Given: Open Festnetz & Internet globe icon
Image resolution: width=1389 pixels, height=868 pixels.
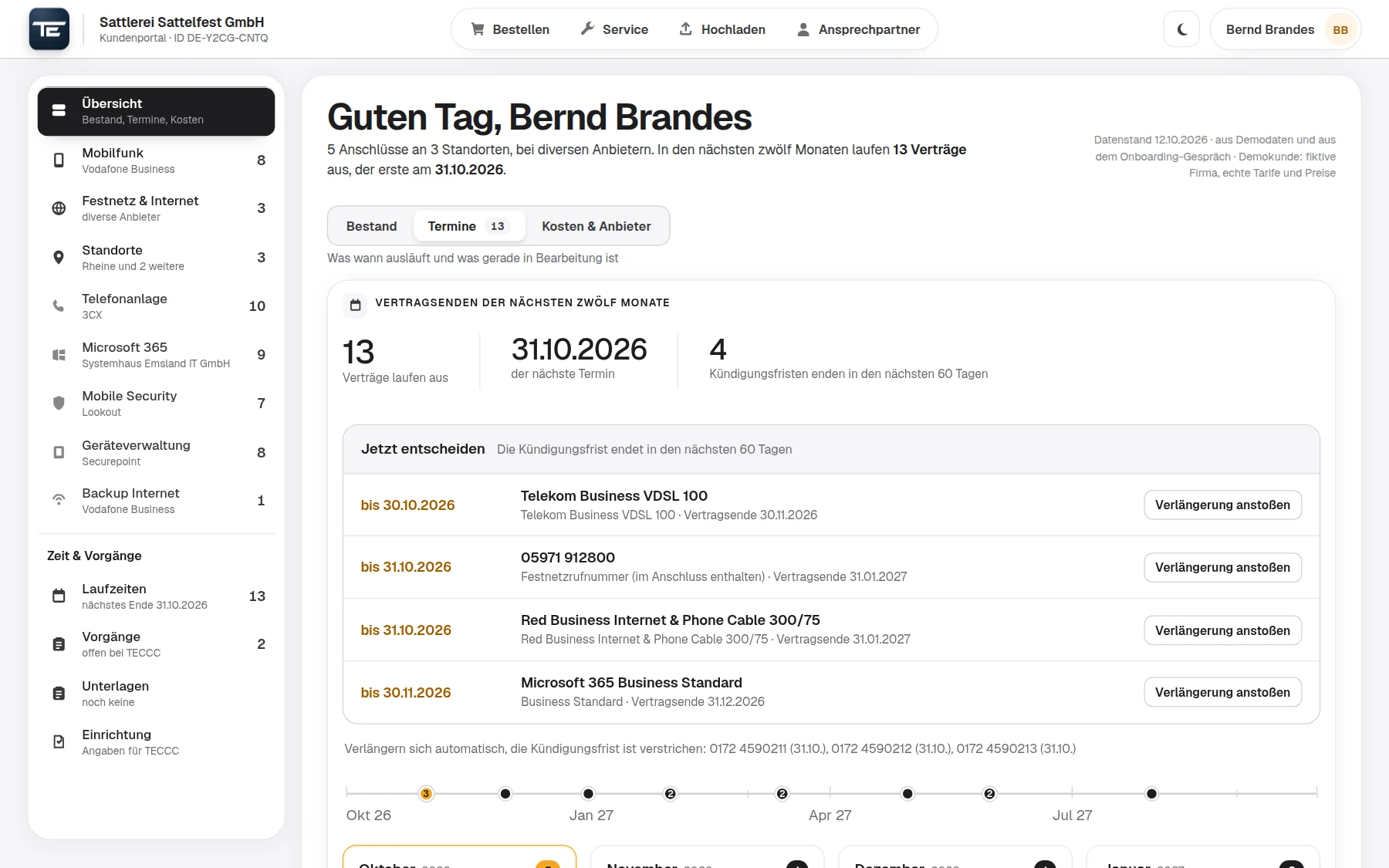Looking at the screenshot, I should 59,208.
